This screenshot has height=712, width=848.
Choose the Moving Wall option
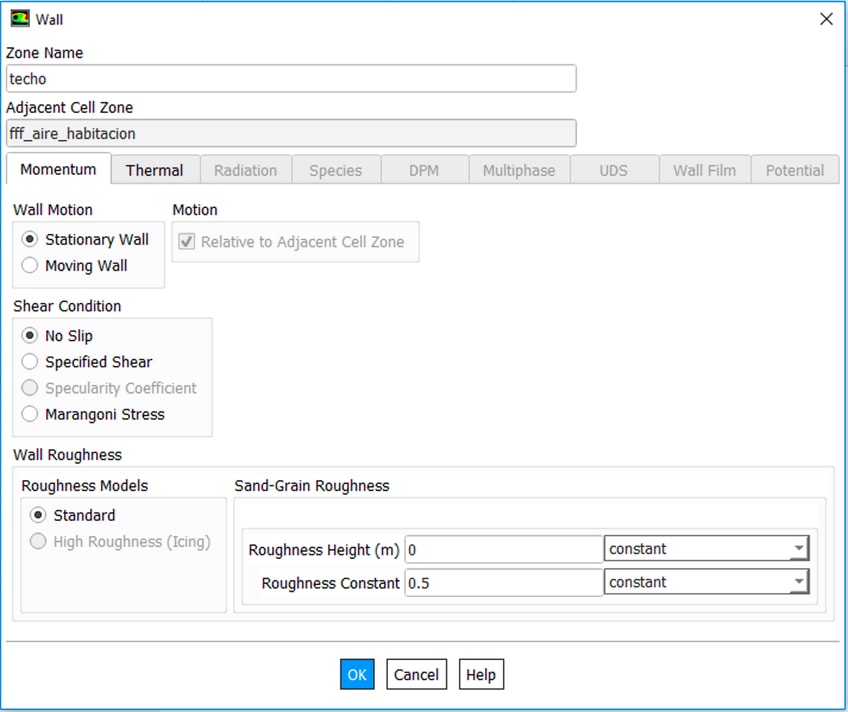30,266
